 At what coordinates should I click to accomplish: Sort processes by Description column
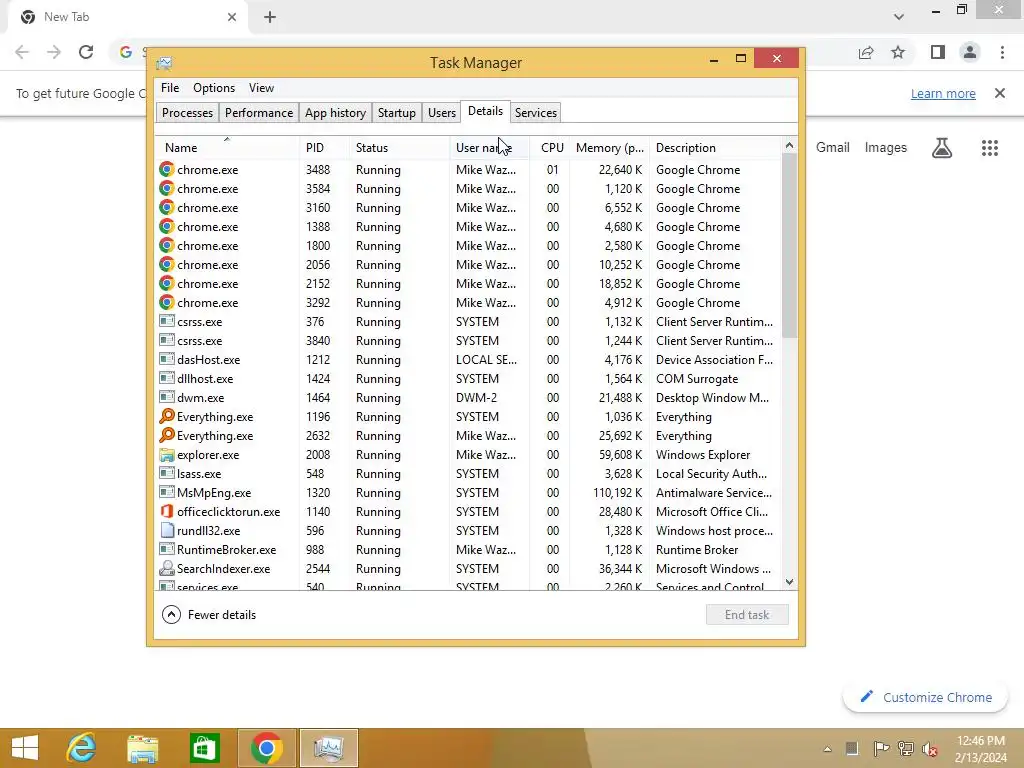click(x=715, y=148)
